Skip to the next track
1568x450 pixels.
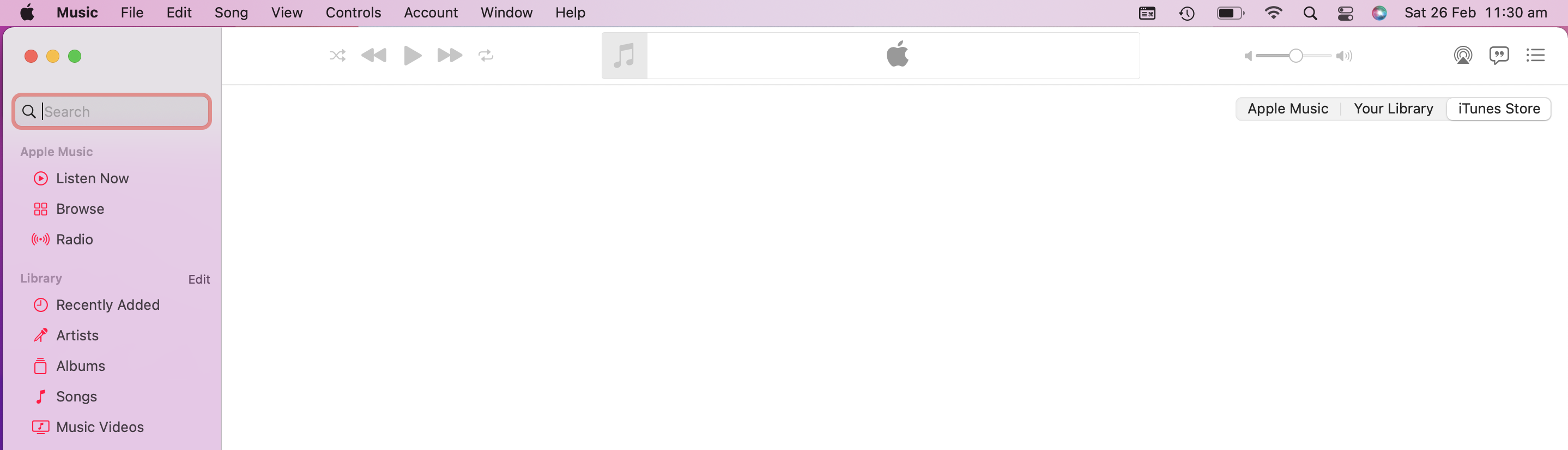coord(450,56)
